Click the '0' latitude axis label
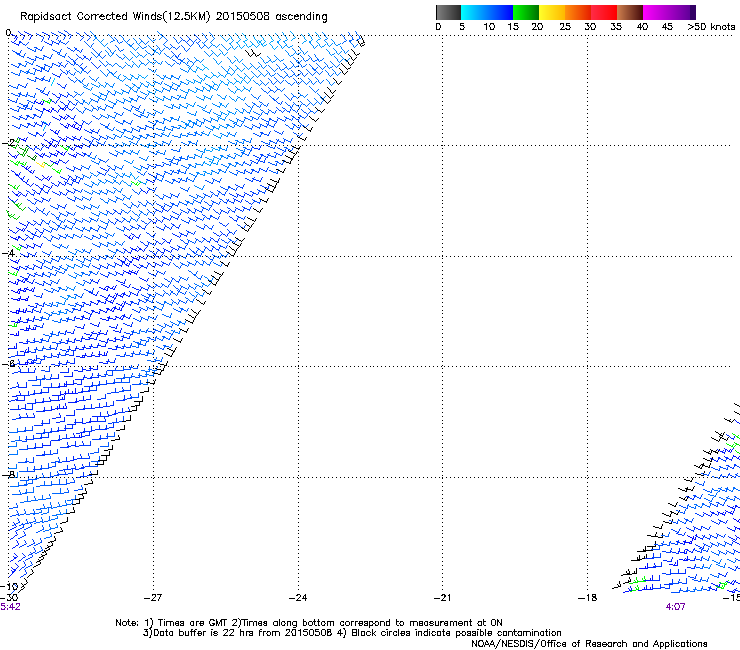The width and height of the screenshot is (740, 650). [8, 33]
